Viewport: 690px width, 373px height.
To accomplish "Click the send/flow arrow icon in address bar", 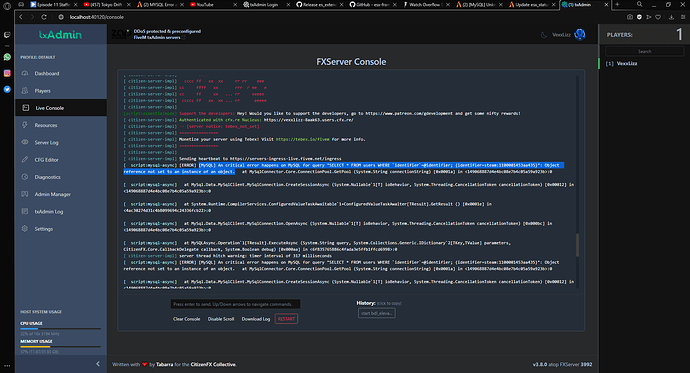I will point(649,17).
